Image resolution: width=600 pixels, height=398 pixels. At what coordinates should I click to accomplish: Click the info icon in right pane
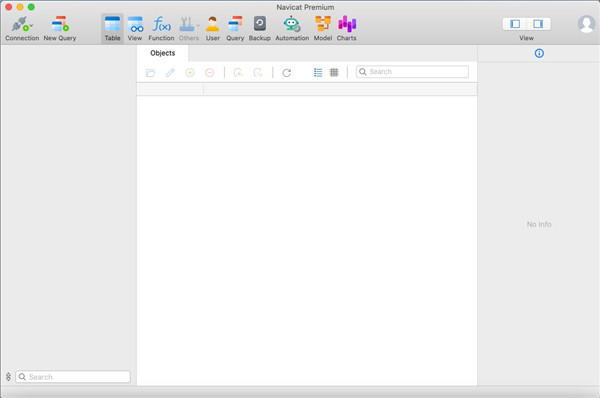[x=539, y=53]
